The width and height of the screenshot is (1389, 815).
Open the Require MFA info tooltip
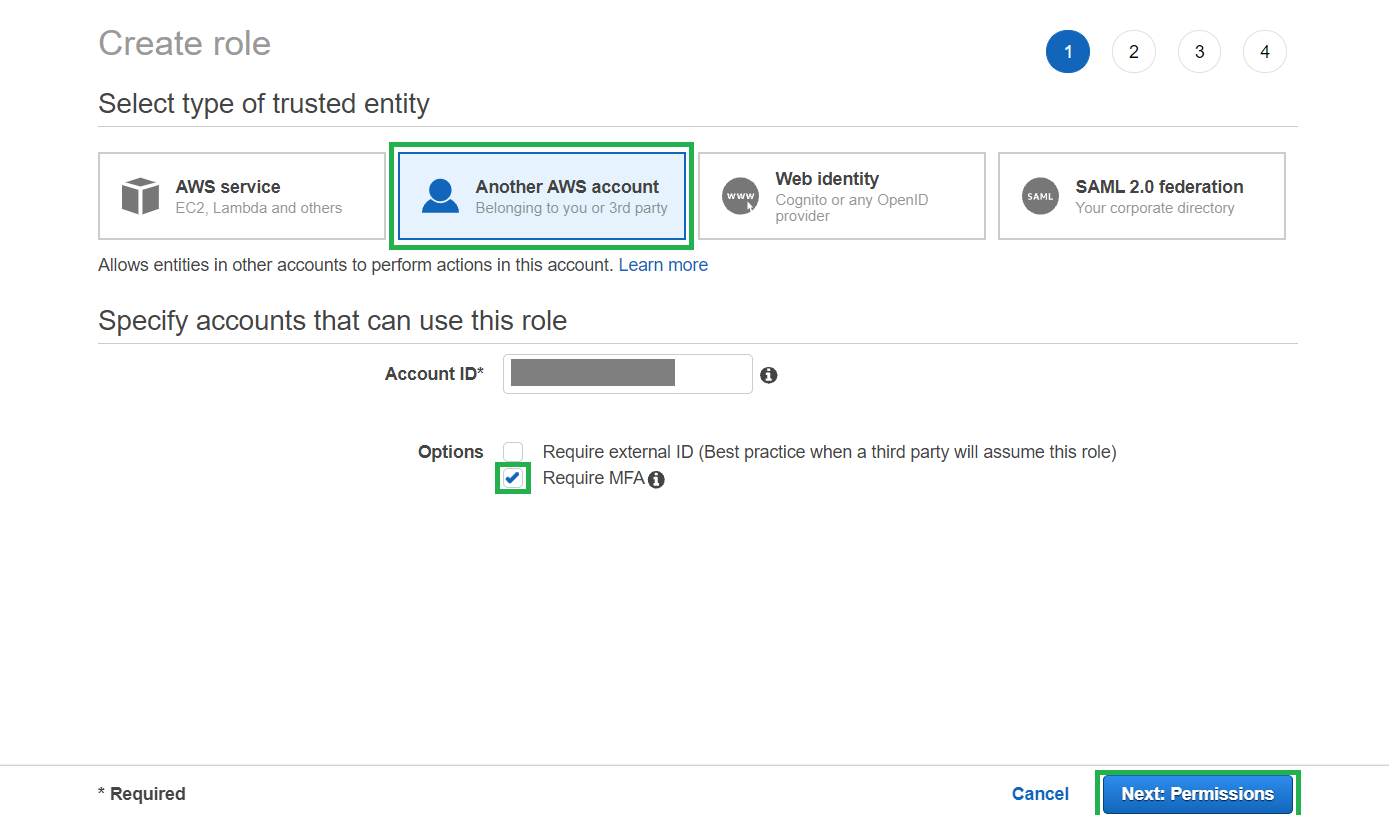(x=656, y=479)
